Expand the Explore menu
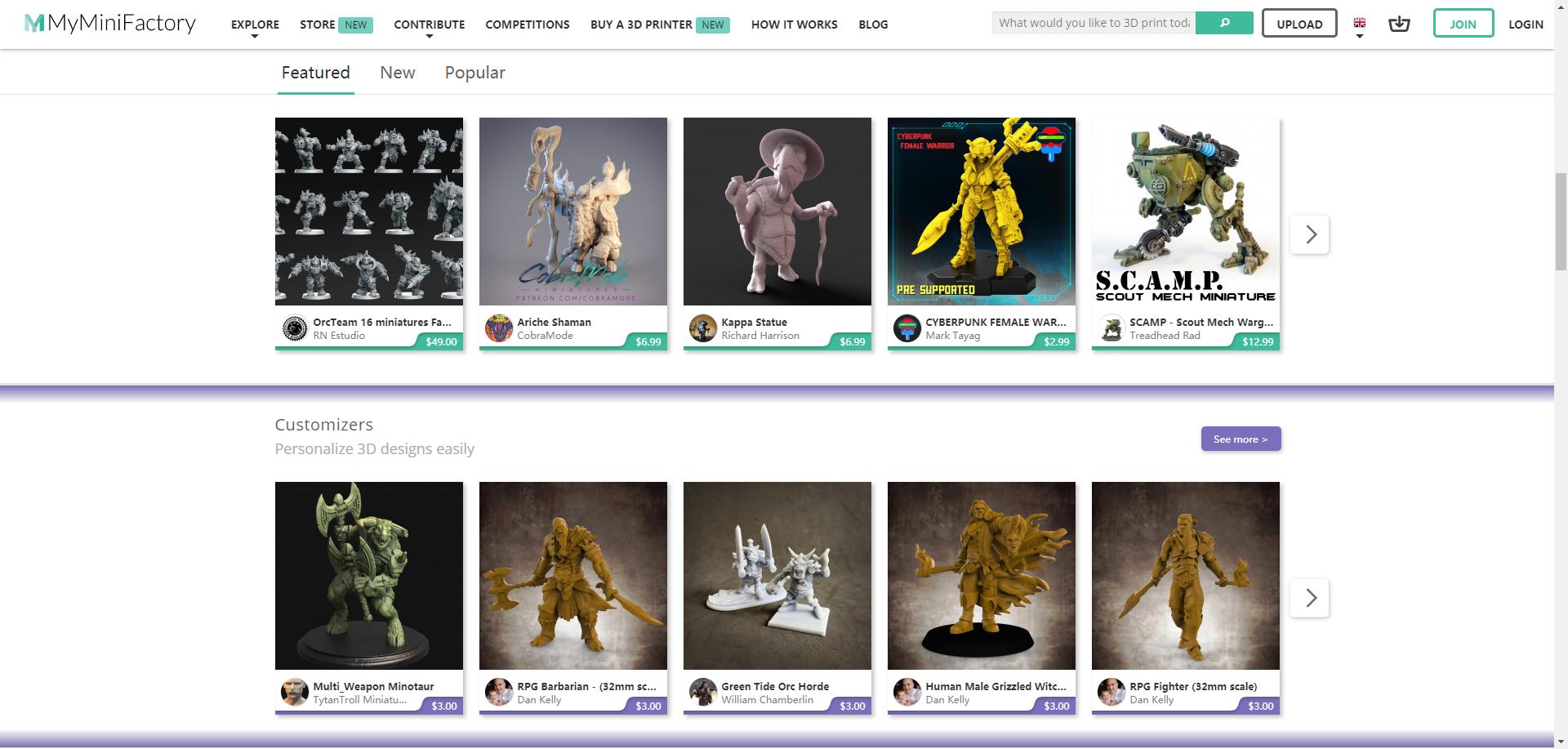The width and height of the screenshot is (1568, 749). pyautogui.click(x=255, y=25)
